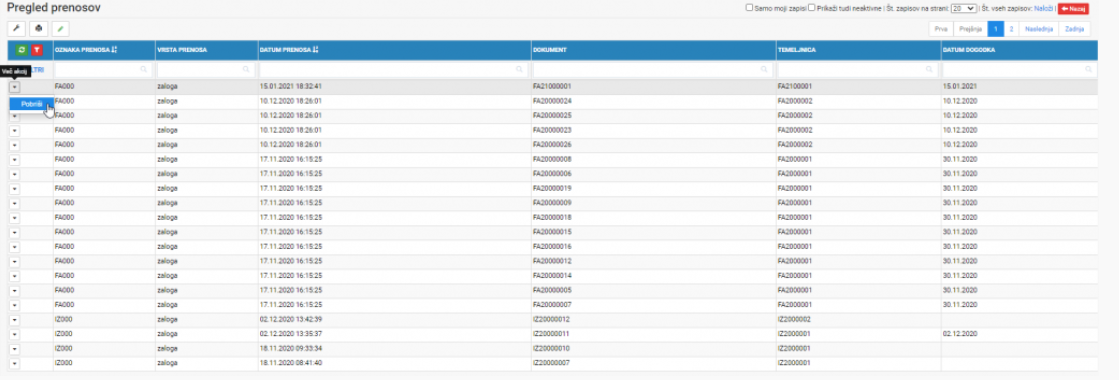Select page 1 in pagination
The image size is (1119, 380).
point(996,29)
